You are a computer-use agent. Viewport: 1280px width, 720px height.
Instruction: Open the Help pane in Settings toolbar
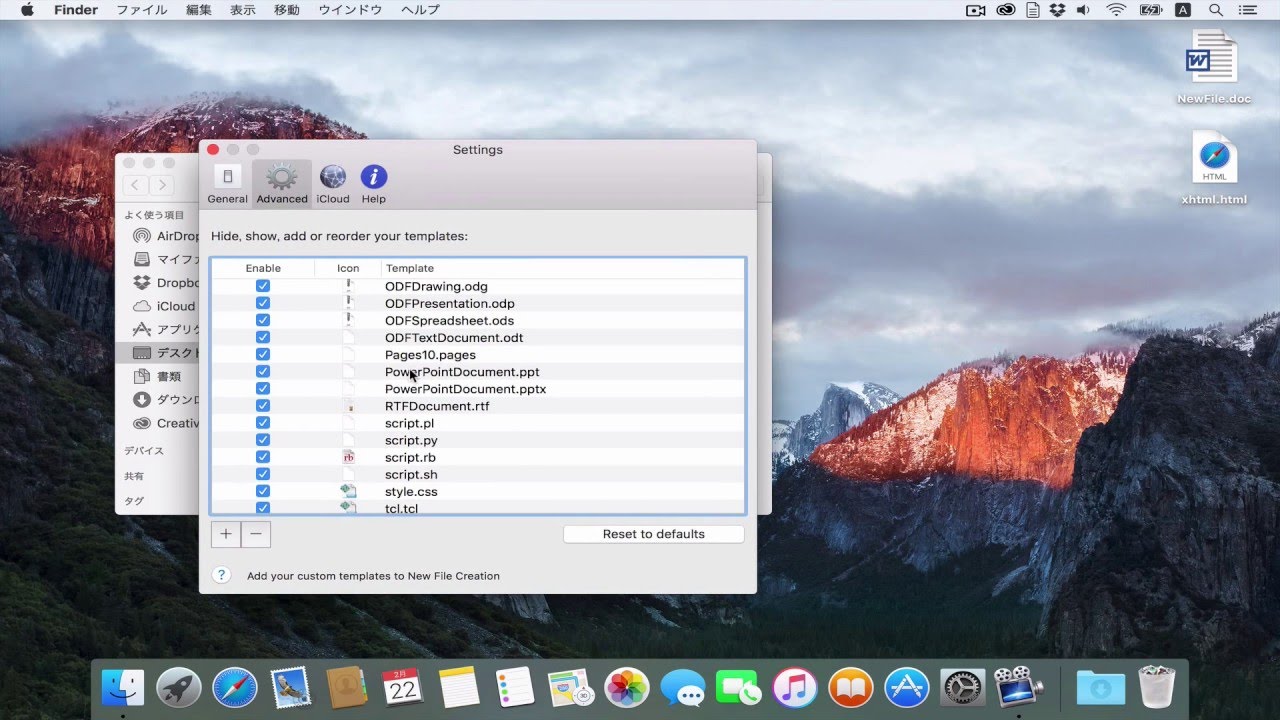pyautogui.click(x=374, y=185)
